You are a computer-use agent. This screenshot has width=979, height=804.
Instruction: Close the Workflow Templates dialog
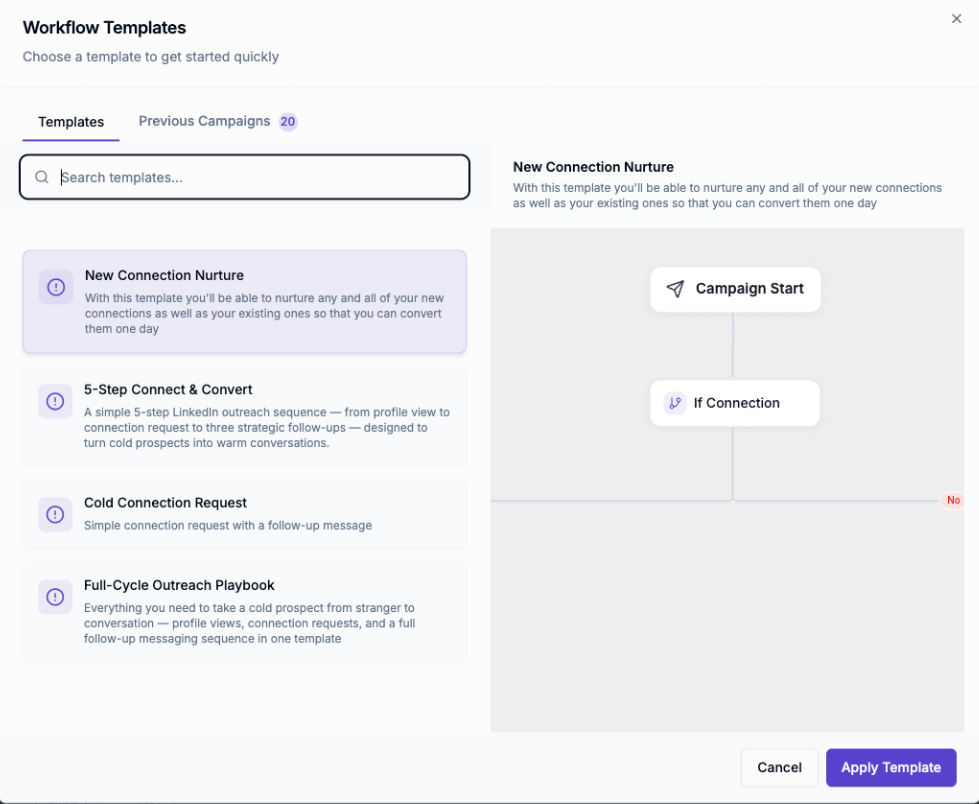(x=956, y=19)
